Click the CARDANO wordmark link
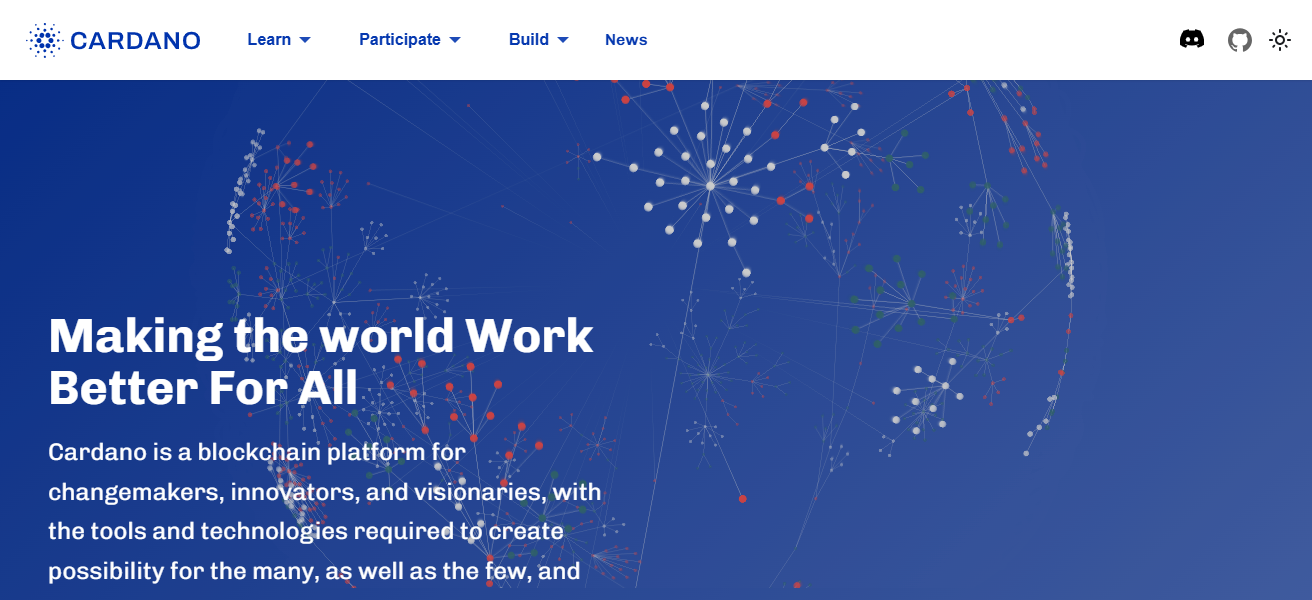This screenshot has width=1312, height=600. pos(135,39)
